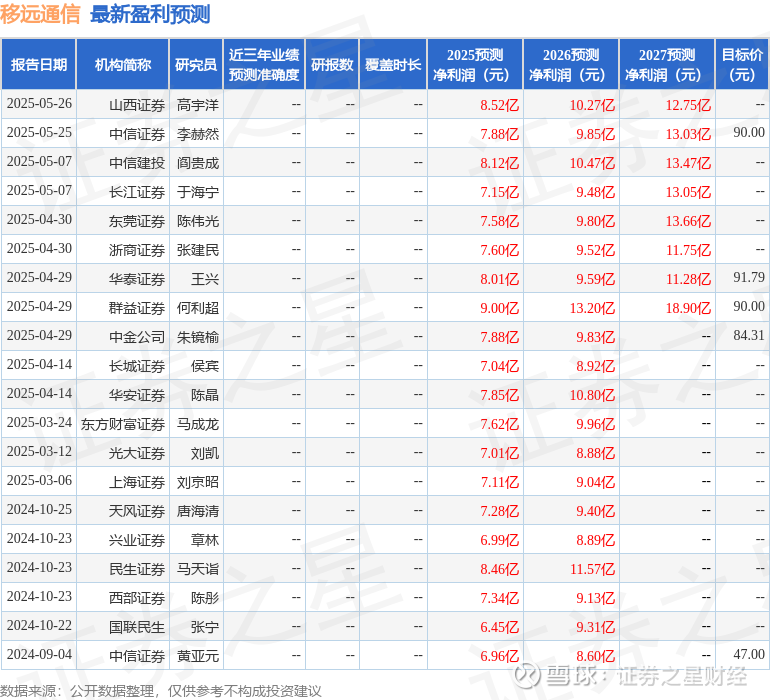Image resolution: width=770 pixels, height=700 pixels.
Task: Select the 47.00 target price
Action: [x=749, y=654]
